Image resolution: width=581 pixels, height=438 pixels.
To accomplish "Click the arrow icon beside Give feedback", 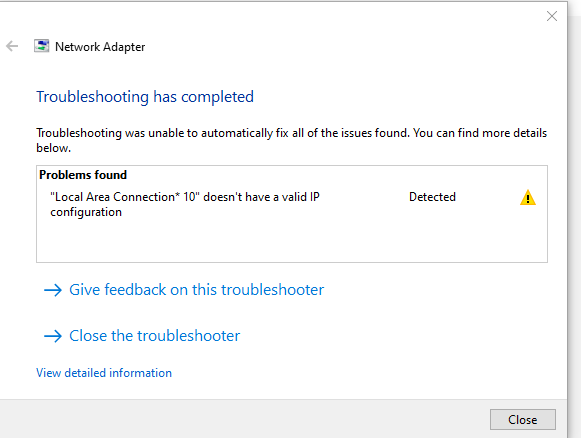I will coord(53,290).
